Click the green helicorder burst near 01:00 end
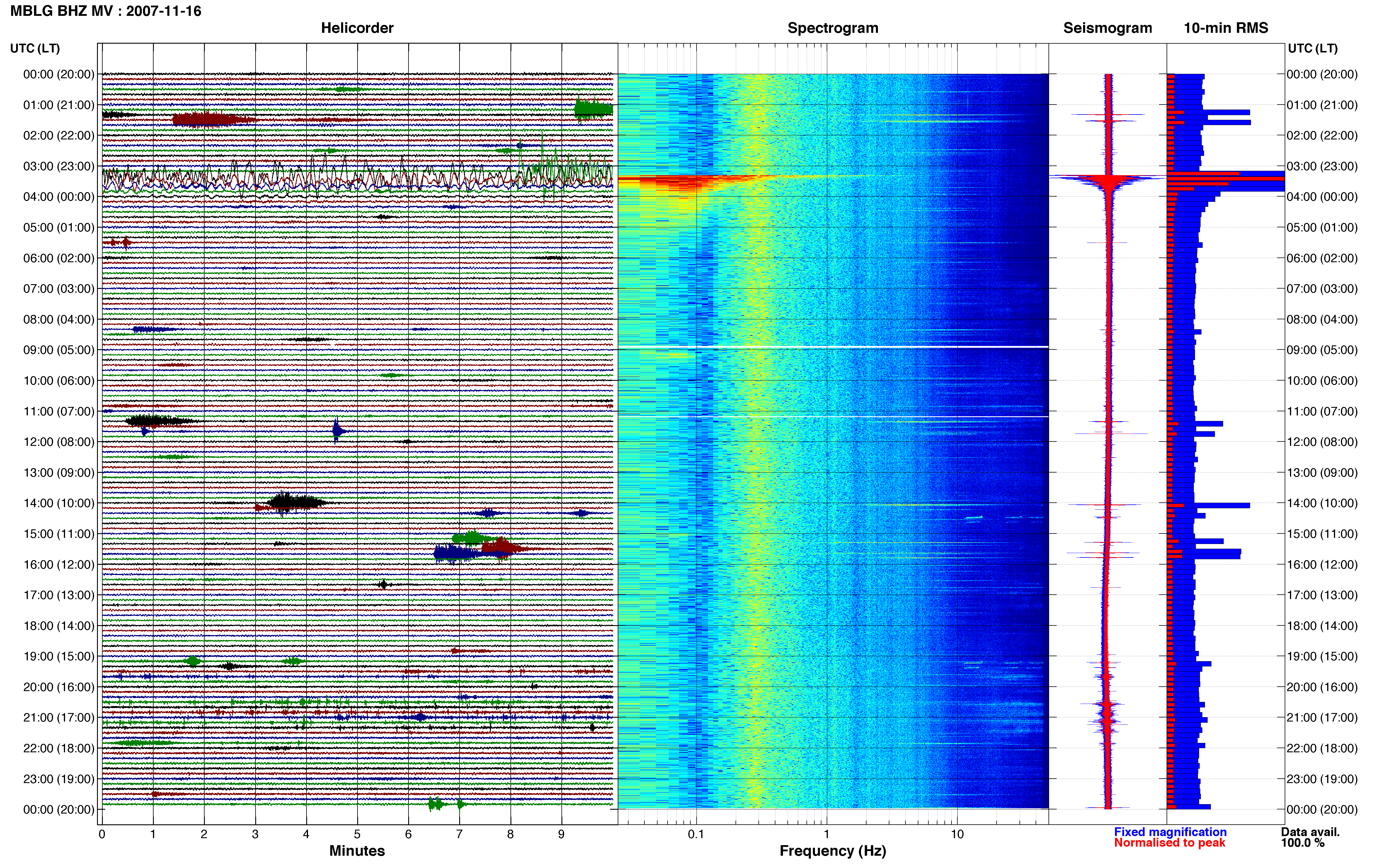 [593, 109]
